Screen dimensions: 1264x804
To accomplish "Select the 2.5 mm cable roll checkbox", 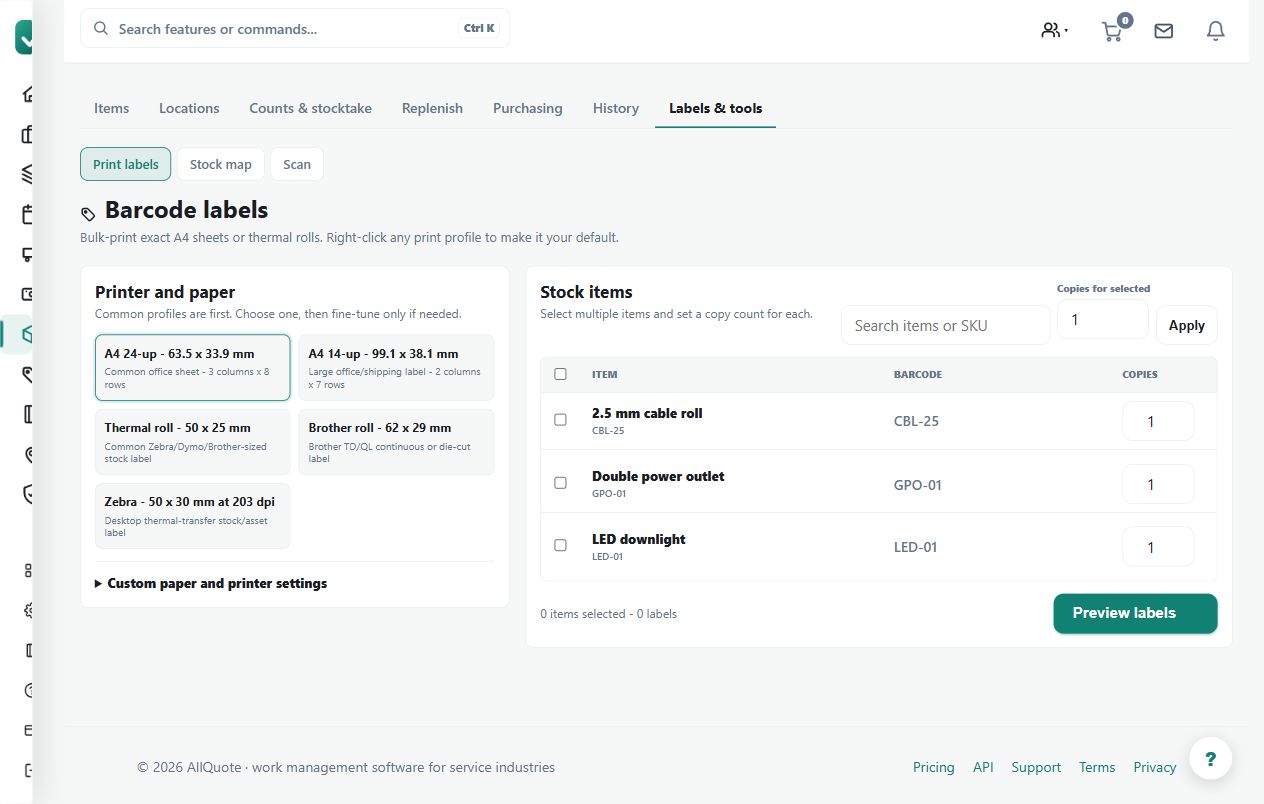I will tap(560, 420).
